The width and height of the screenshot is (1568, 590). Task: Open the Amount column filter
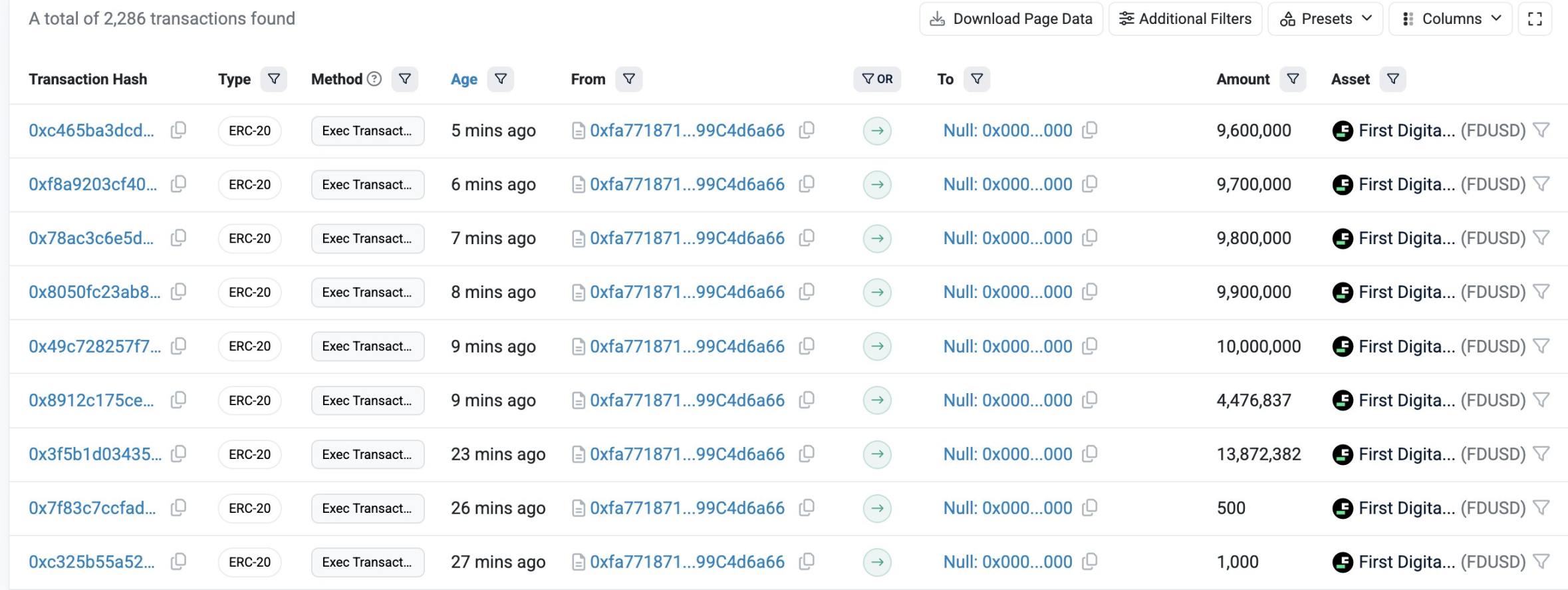click(x=1293, y=79)
